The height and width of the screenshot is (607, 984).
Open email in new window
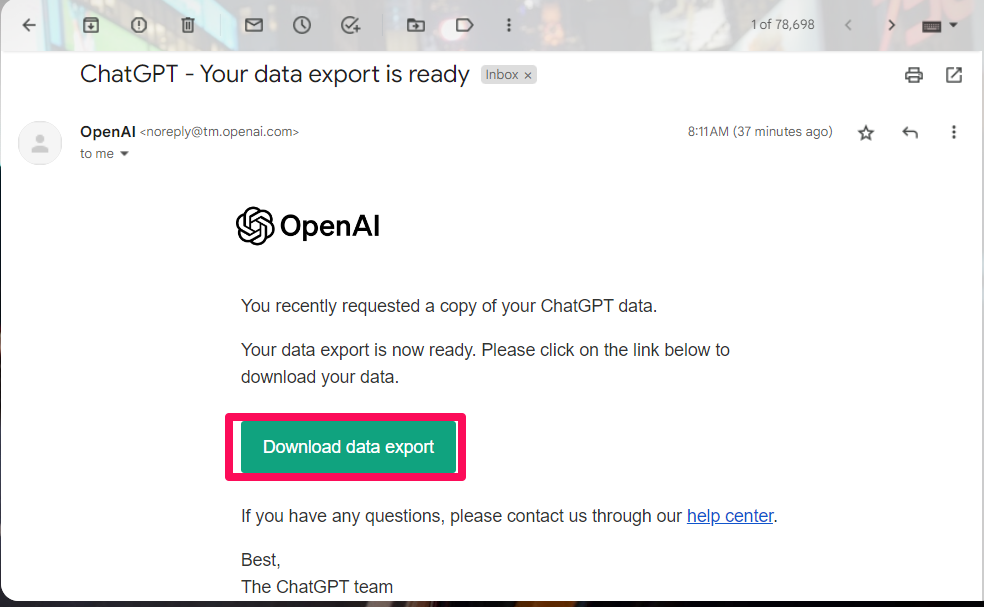click(954, 75)
